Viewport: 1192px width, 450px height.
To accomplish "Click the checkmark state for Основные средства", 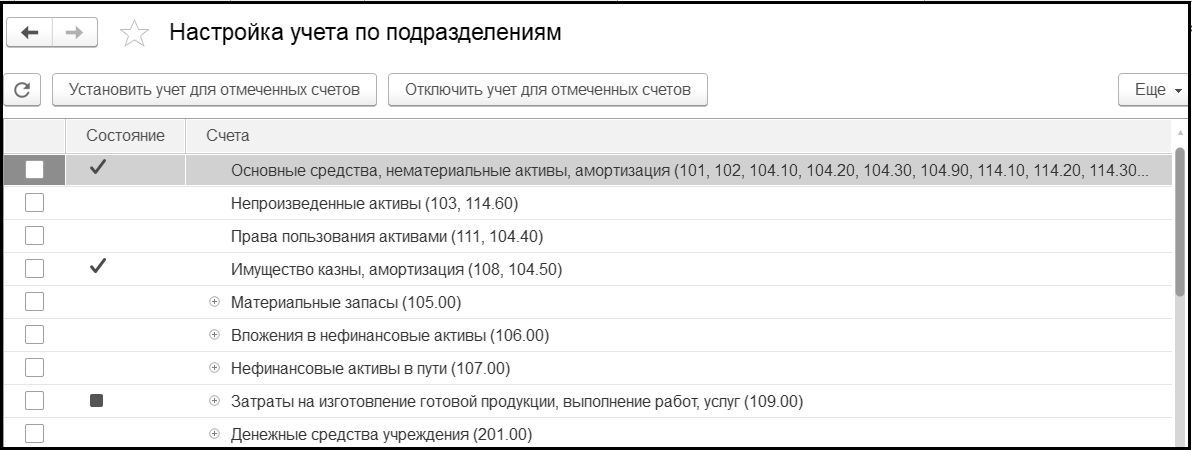I will tap(97, 169).
